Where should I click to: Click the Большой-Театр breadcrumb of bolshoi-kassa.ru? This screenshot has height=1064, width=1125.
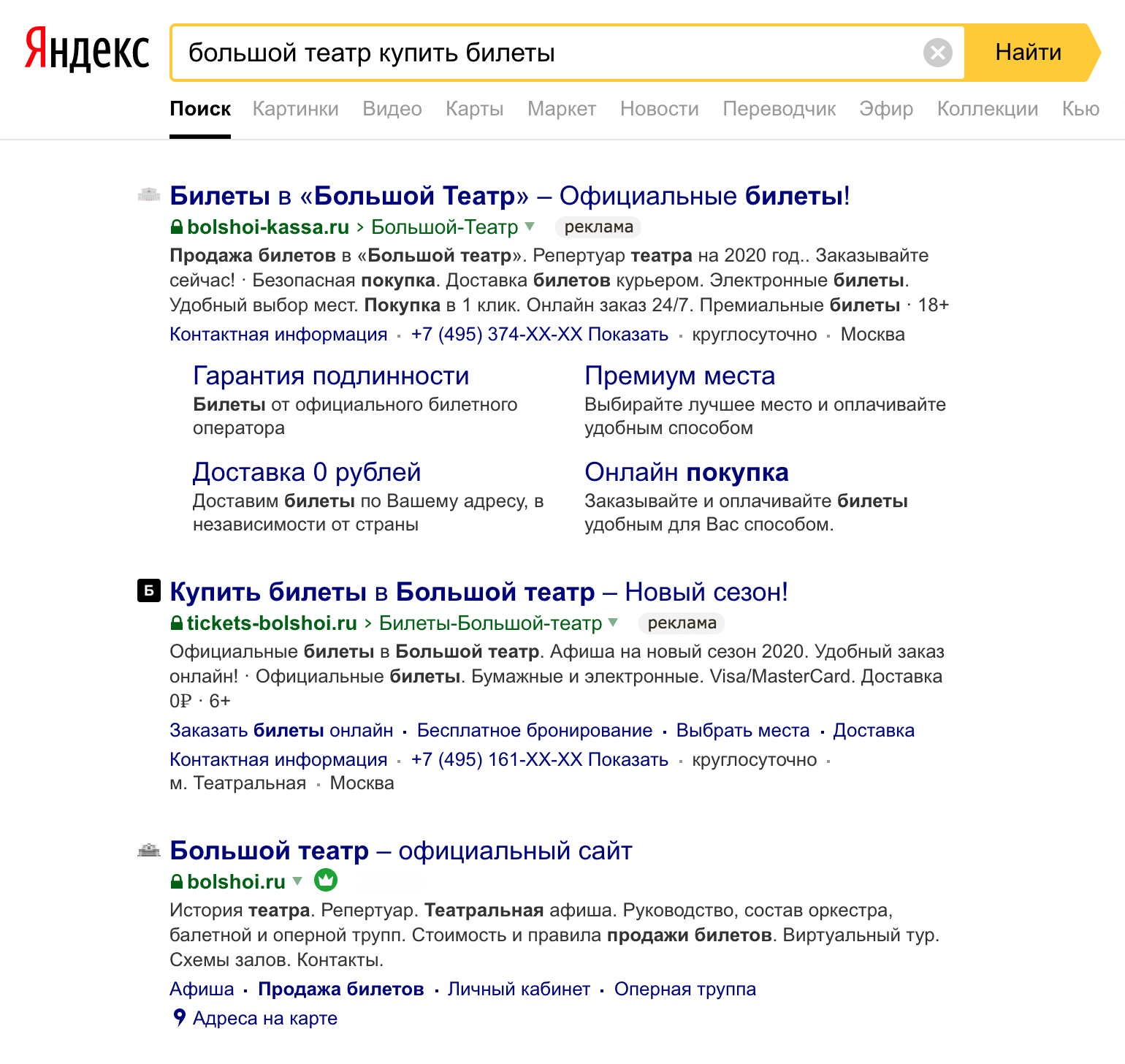coord(445,227)
